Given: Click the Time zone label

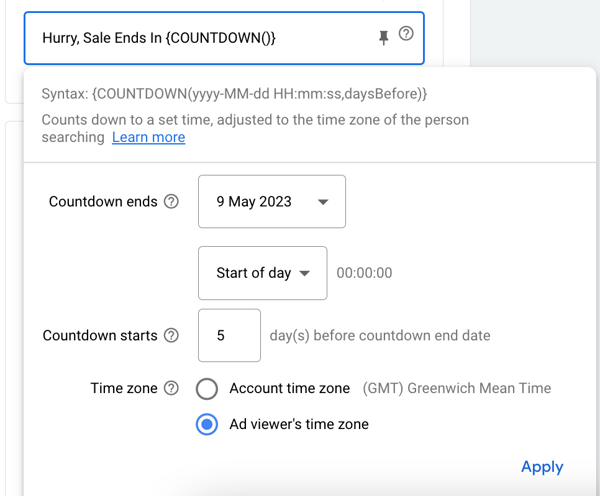Looking at the screenshot, I should click(x=124, y=388).
